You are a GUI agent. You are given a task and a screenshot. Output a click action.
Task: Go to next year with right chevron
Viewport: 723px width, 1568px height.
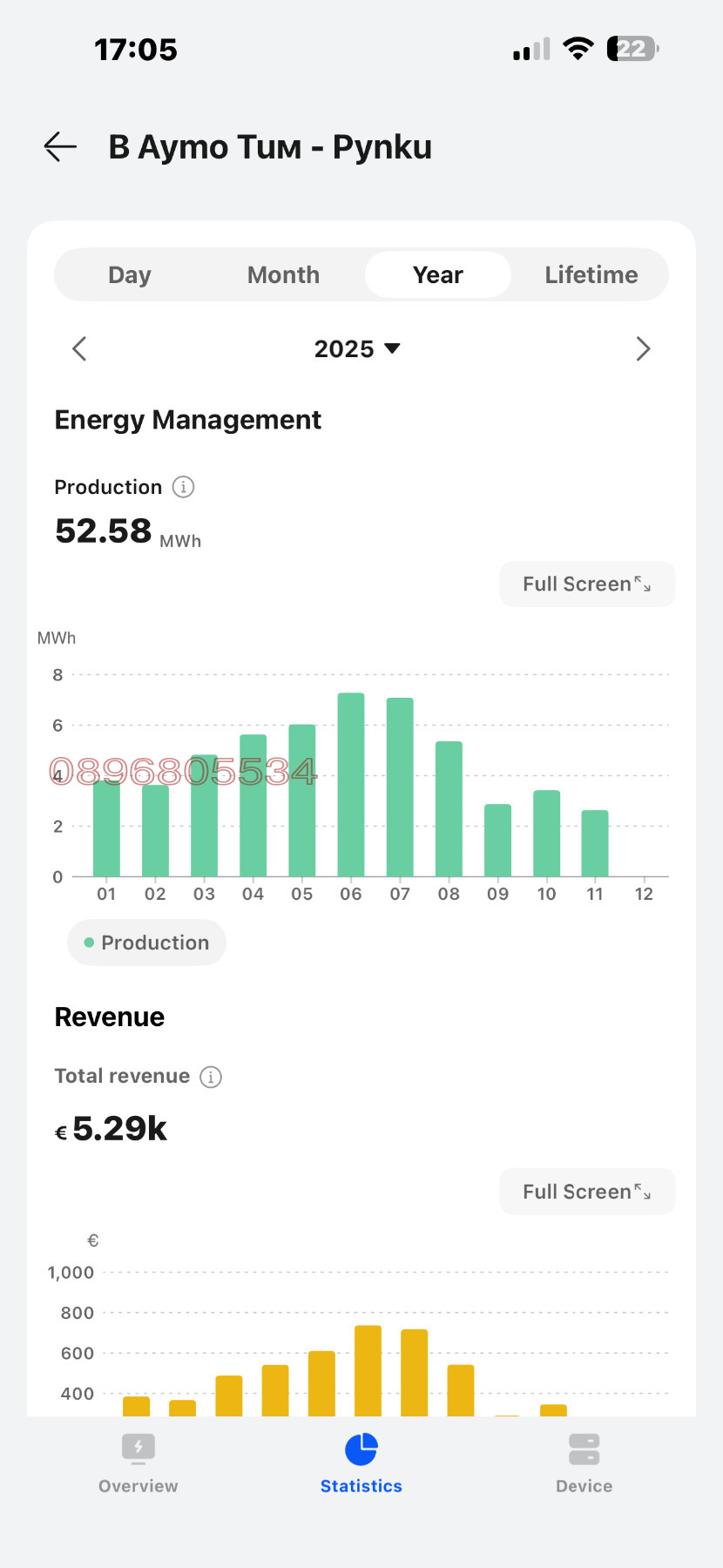click(643, 349)
